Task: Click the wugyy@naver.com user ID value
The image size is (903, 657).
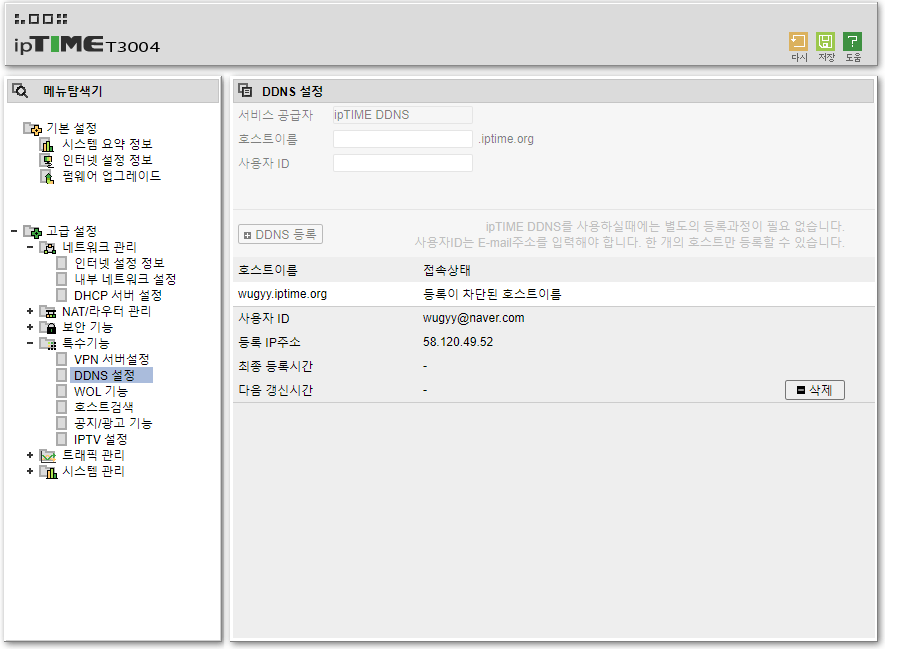Action: [473, 318]
